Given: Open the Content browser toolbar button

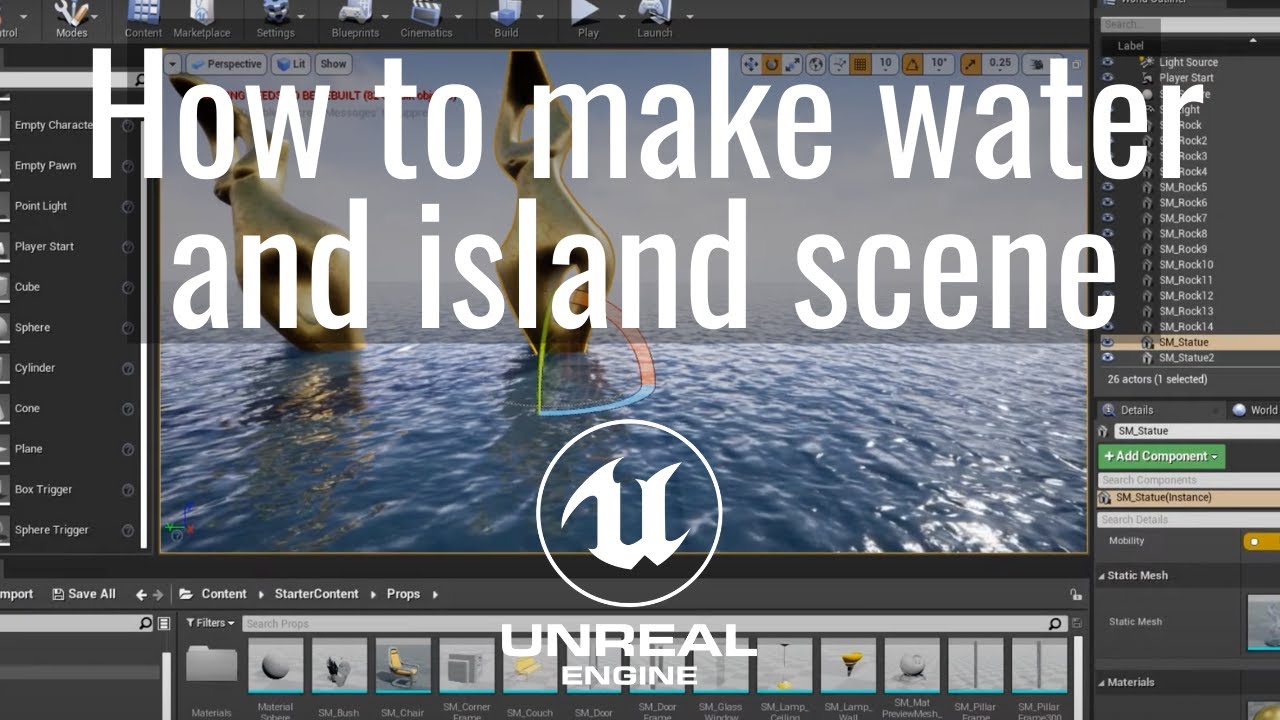Looking at the screenshot, I should pyautogui.click(x=143, y=19).
